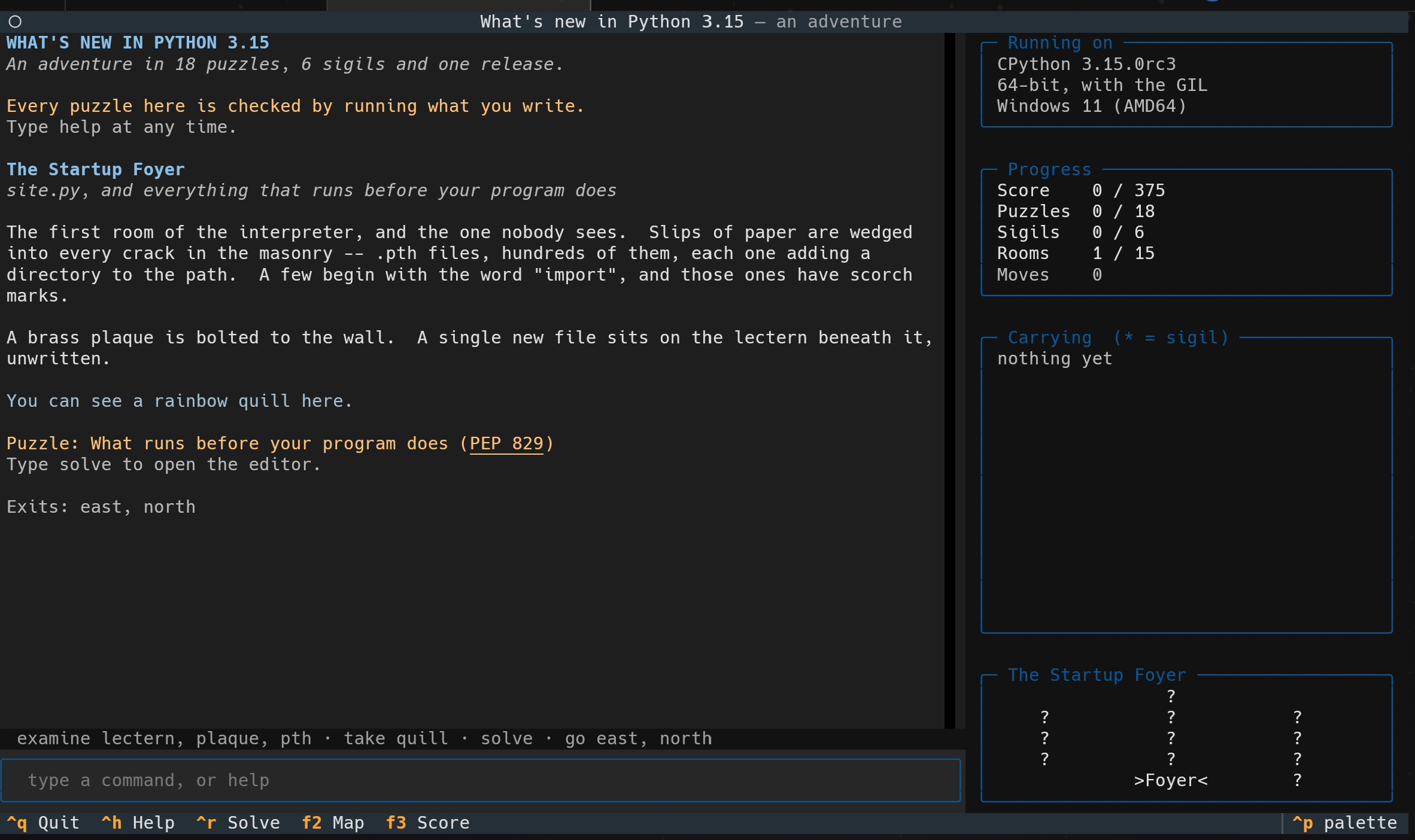Click the 'Exits: east, north' line

(101, 507)
